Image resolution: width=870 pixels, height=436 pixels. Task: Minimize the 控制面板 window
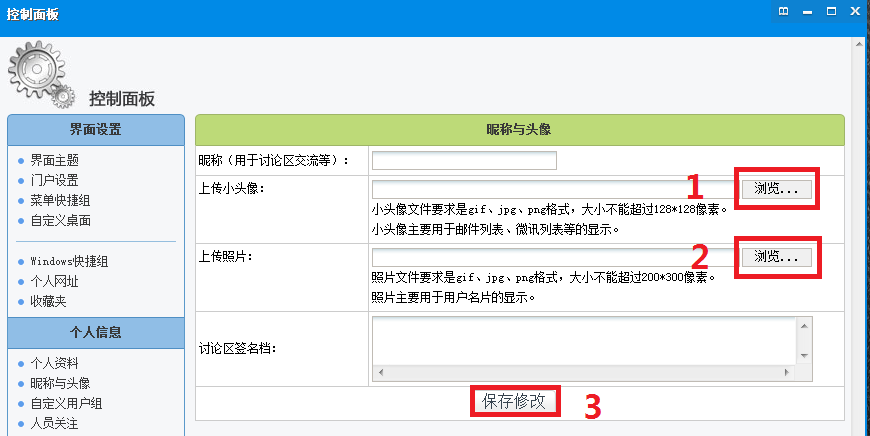click(x=808, y=12)
